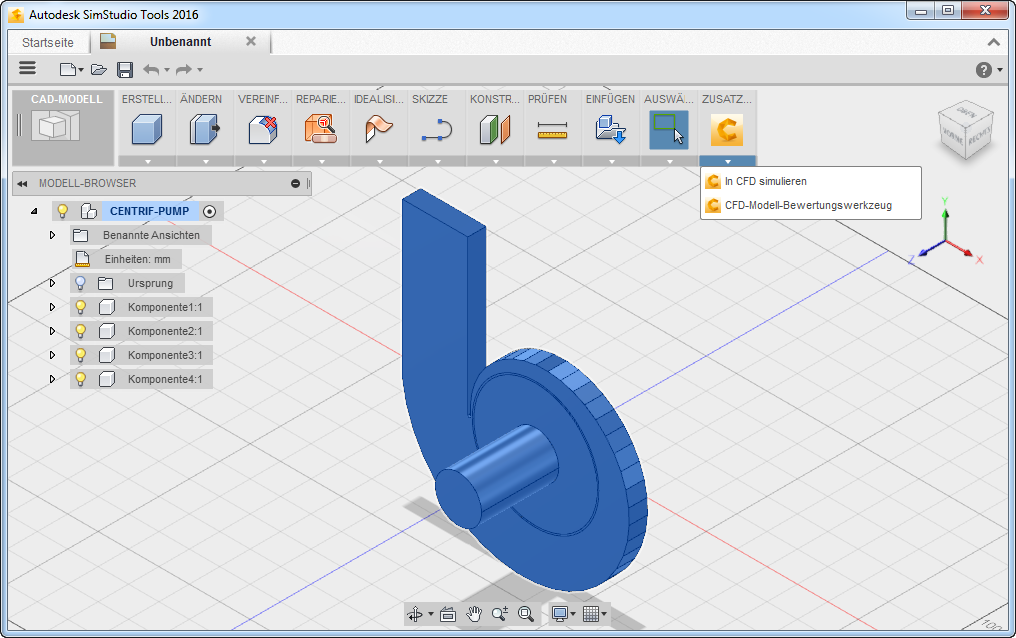
Task: Open the EINFÜGEN ribbon label
Action: tap(610, 99)
